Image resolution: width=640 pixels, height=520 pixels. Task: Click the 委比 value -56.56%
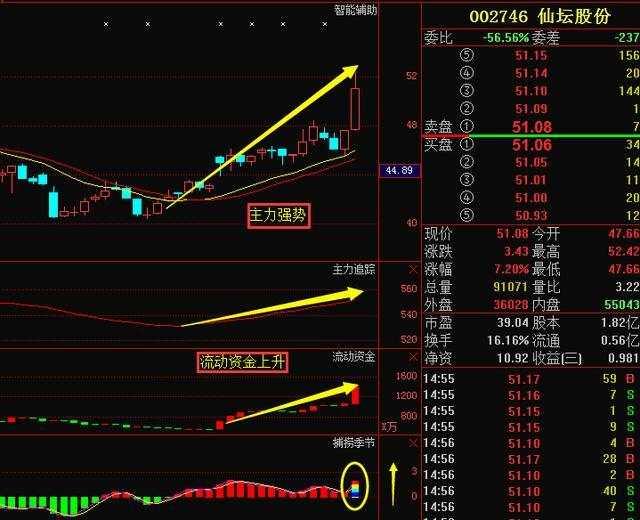(506, 38)
